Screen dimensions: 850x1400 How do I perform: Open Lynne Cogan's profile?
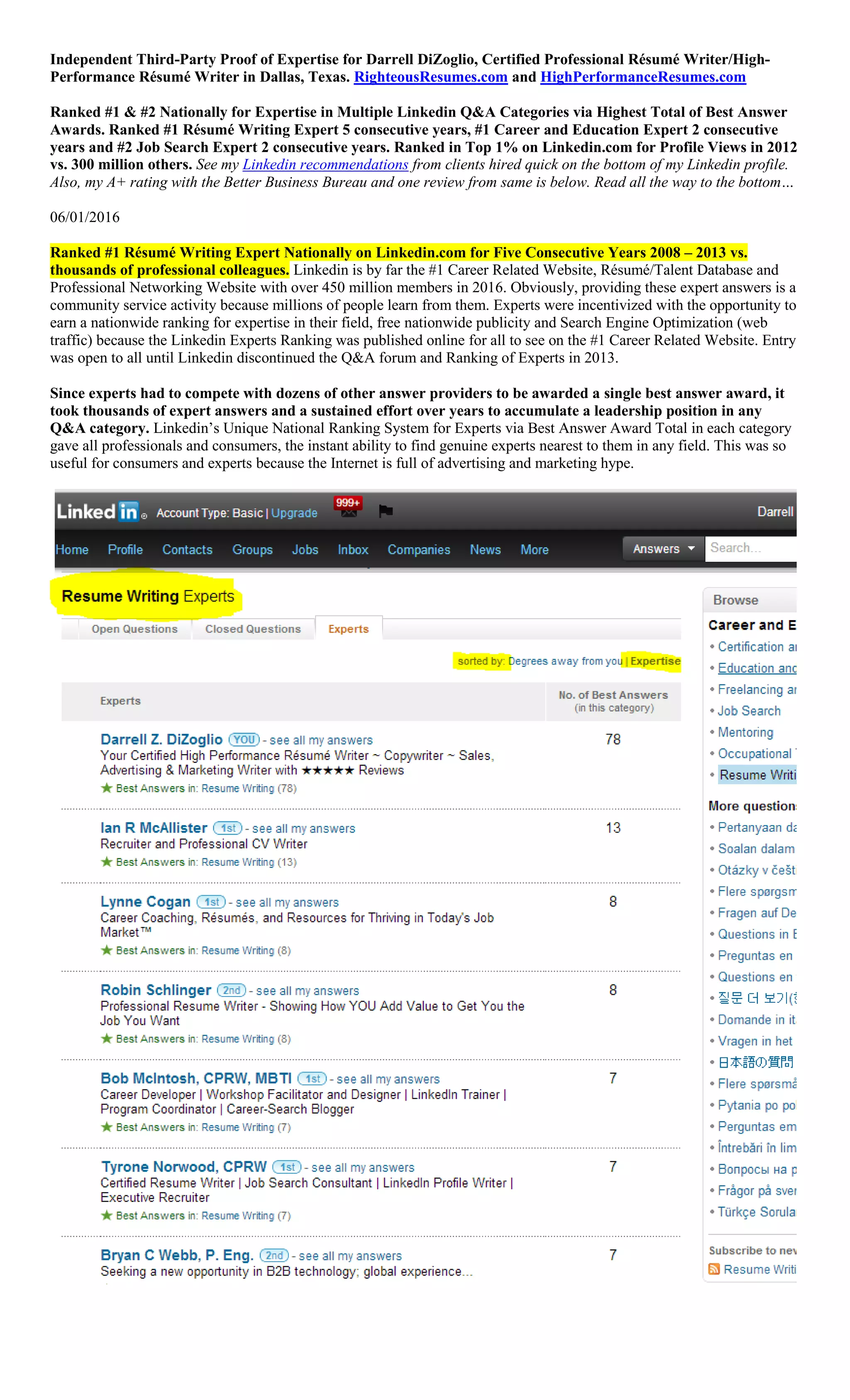(x=145, y=901)
